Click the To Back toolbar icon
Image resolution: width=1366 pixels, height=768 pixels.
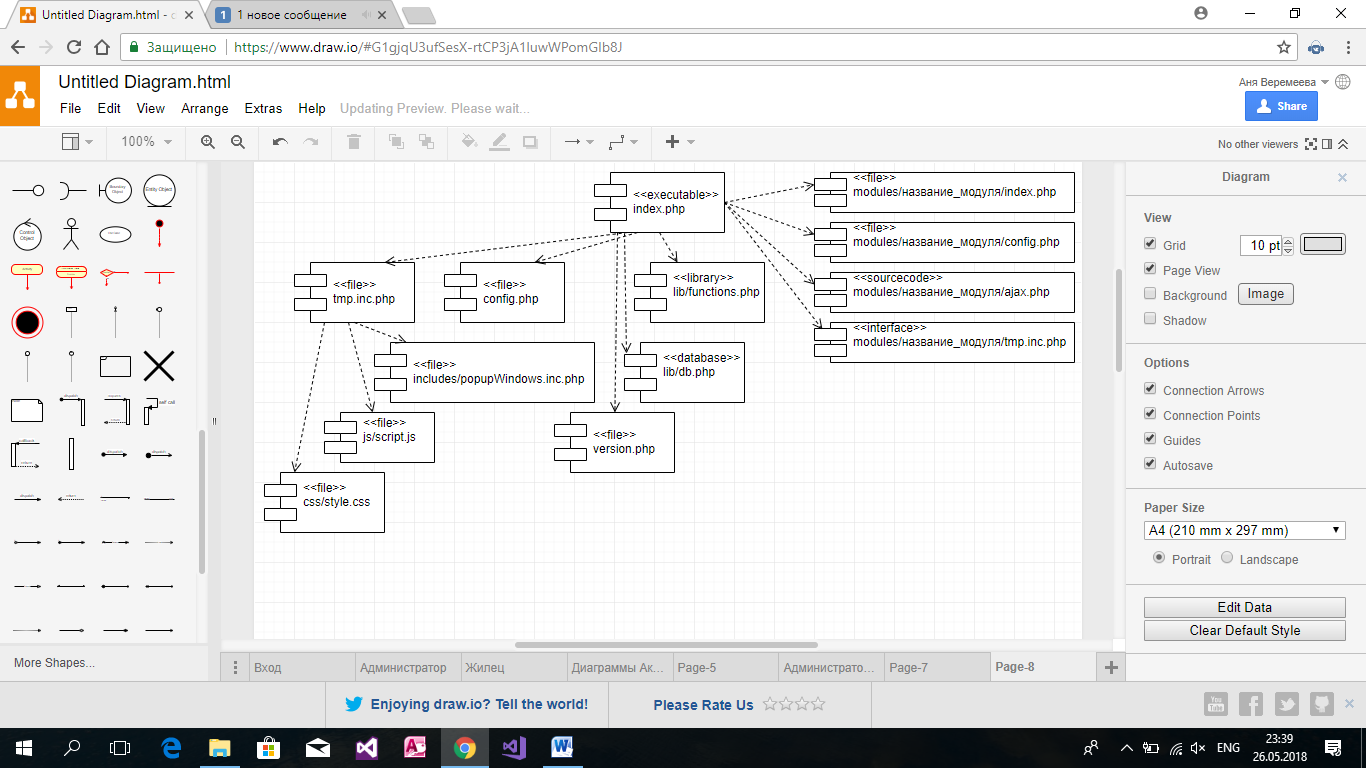[426, 142]
